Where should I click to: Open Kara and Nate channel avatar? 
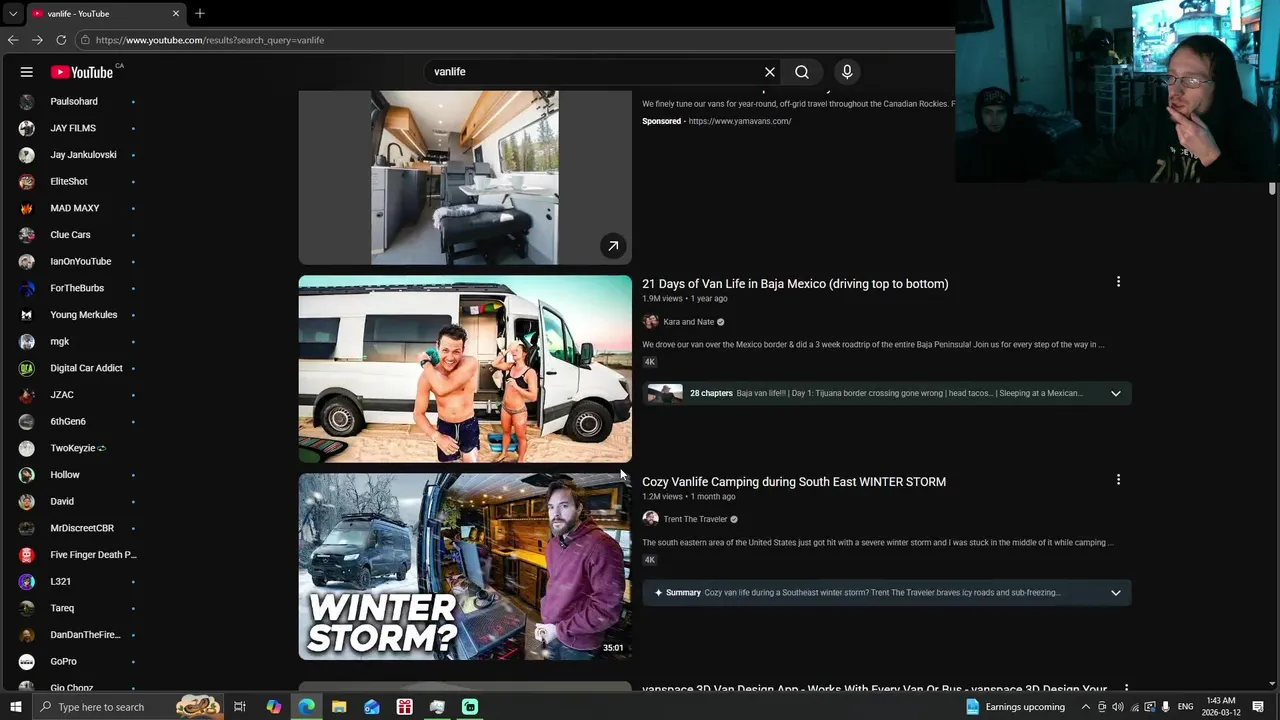click(x=650, y=322)
